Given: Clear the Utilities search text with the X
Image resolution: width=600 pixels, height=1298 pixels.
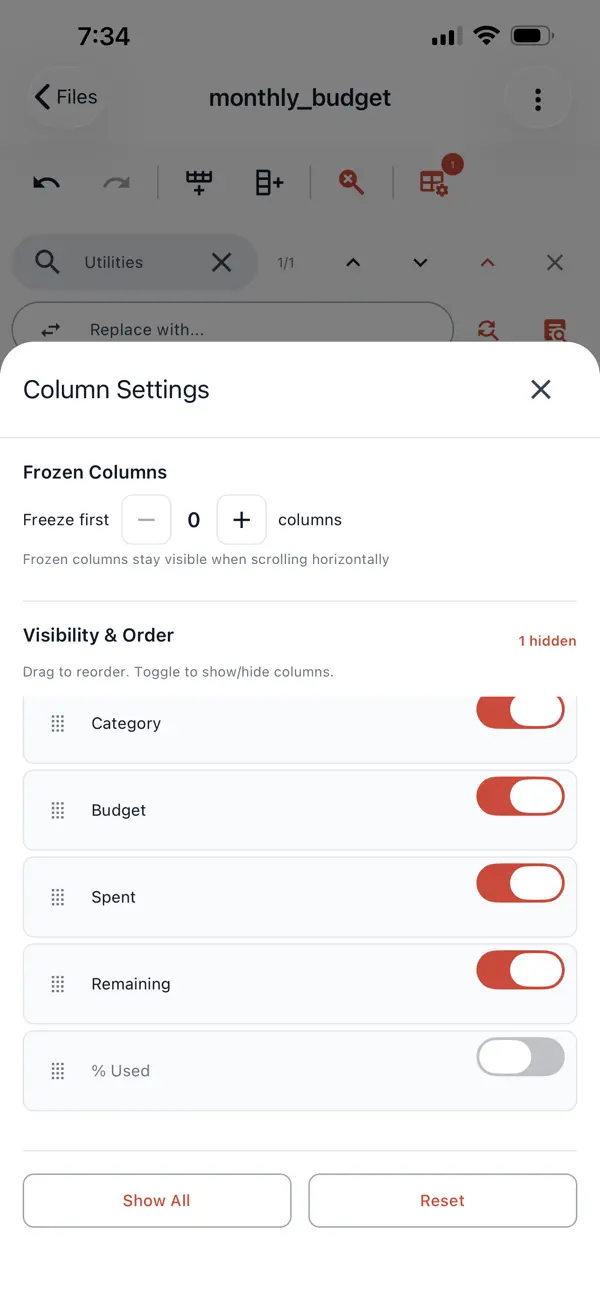Looking at the screenshot, I should pos(221,262).
